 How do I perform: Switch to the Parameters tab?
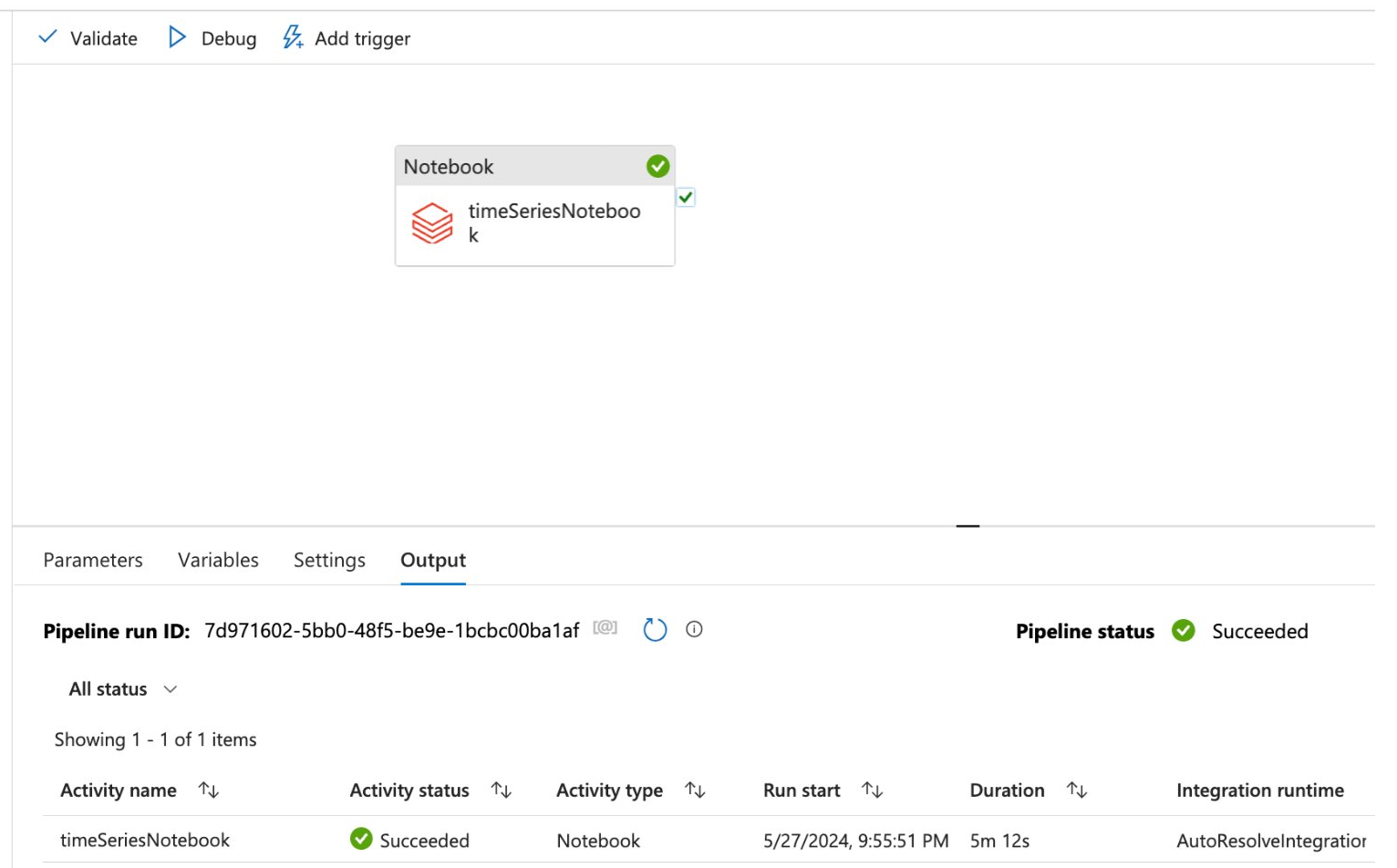(93, 560)
